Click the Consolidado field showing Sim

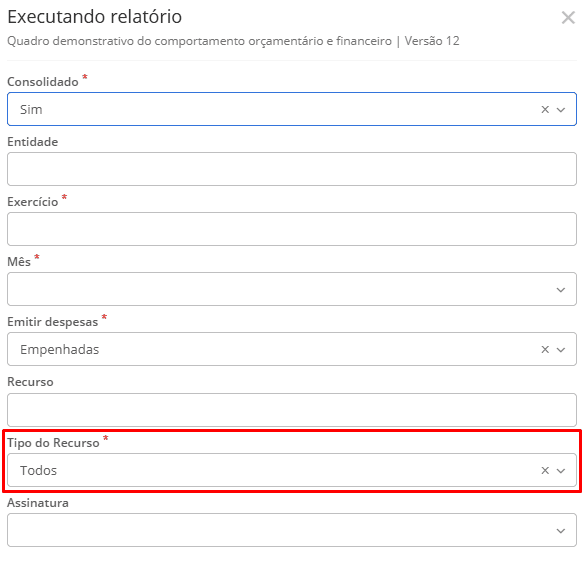click(x=292, y=109)
